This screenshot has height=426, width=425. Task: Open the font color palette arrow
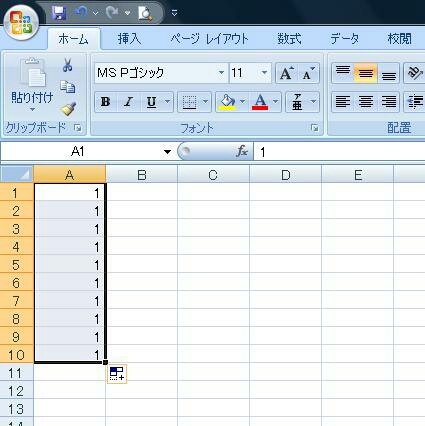coord(275,102)
